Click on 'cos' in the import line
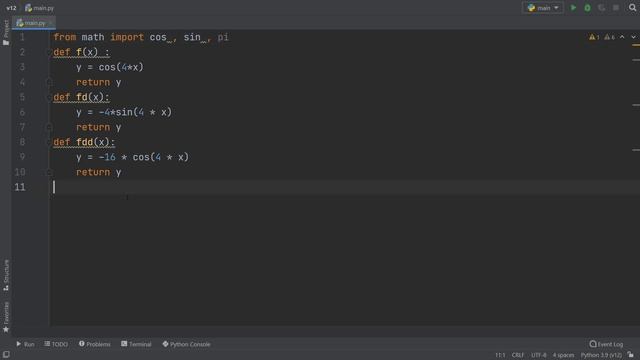The width and height of the screenshot is (640, 360). (158, 37)
